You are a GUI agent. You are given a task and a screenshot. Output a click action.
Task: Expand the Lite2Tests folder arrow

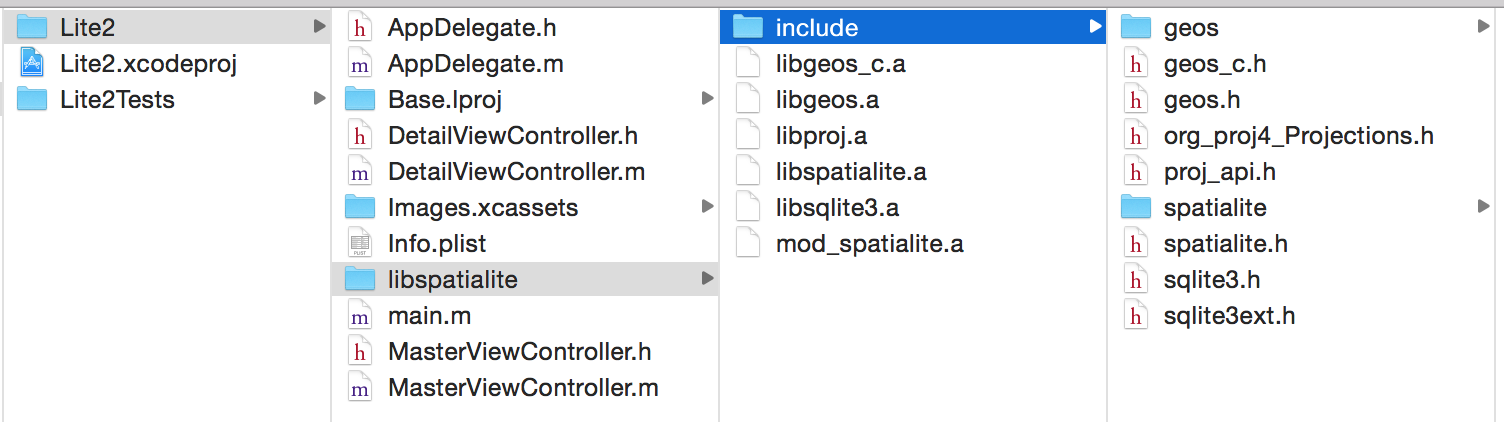320,99
